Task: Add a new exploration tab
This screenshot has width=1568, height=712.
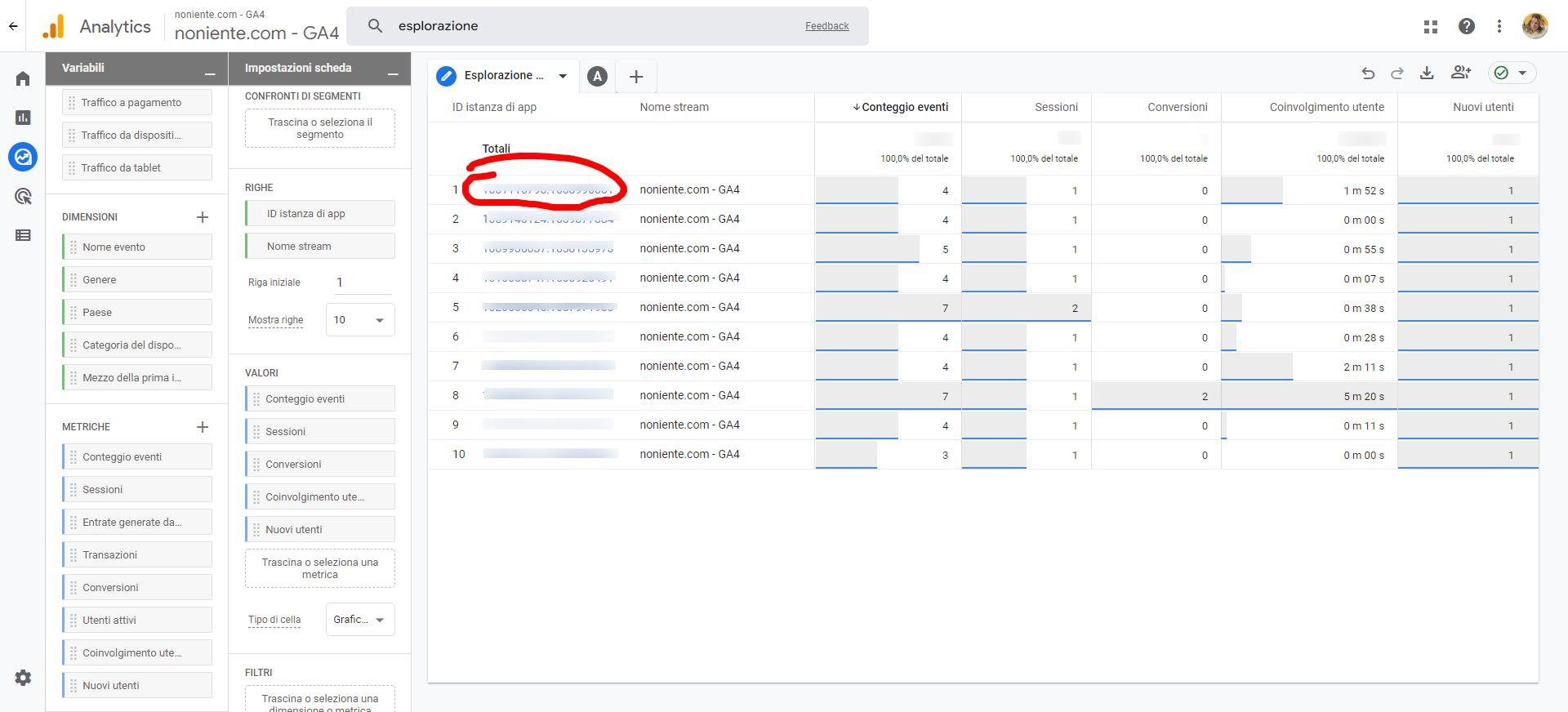Action: coord(636,77)
